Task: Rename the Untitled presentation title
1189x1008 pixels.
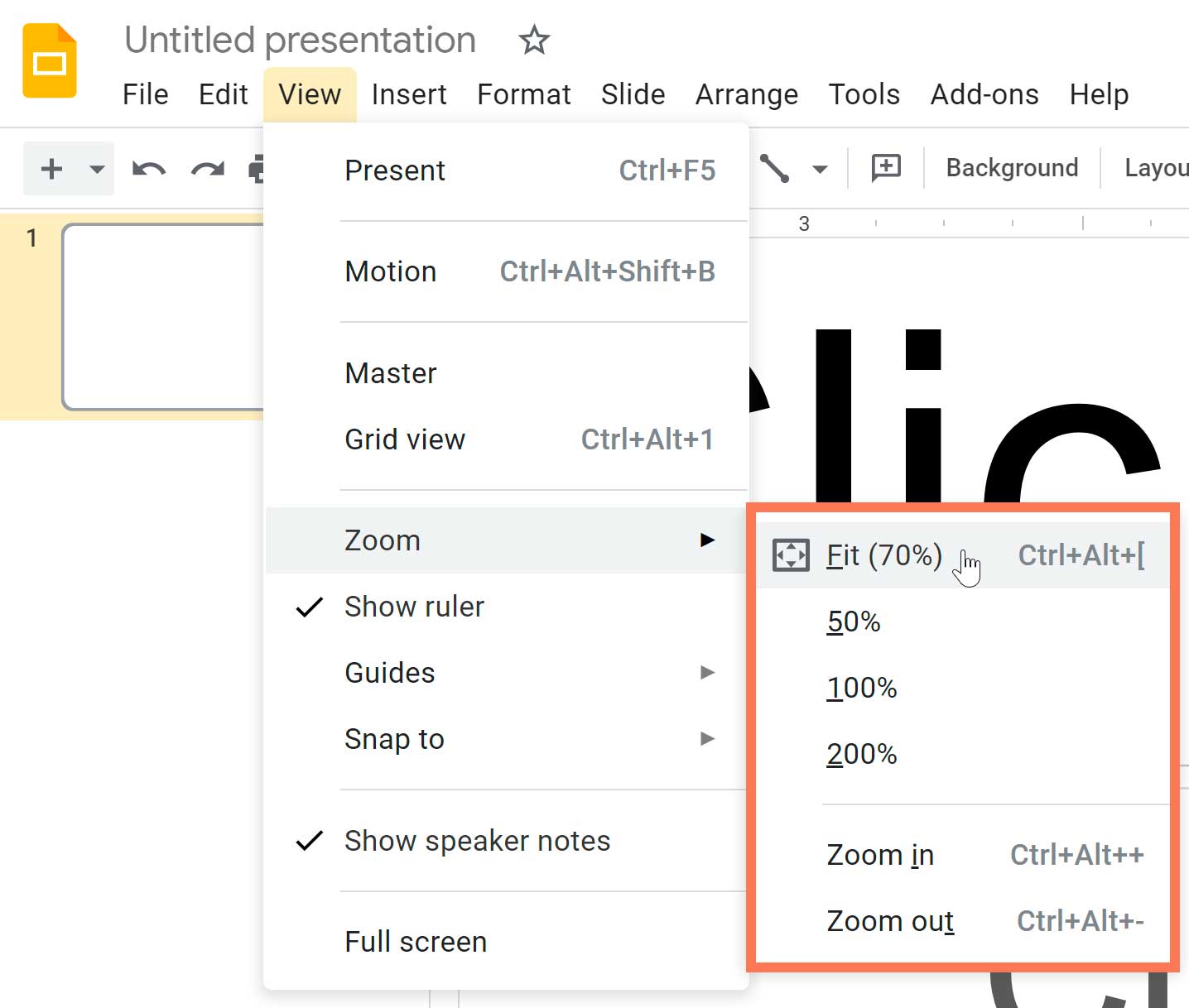Action: pyautogui.click(x=300, y=40)
